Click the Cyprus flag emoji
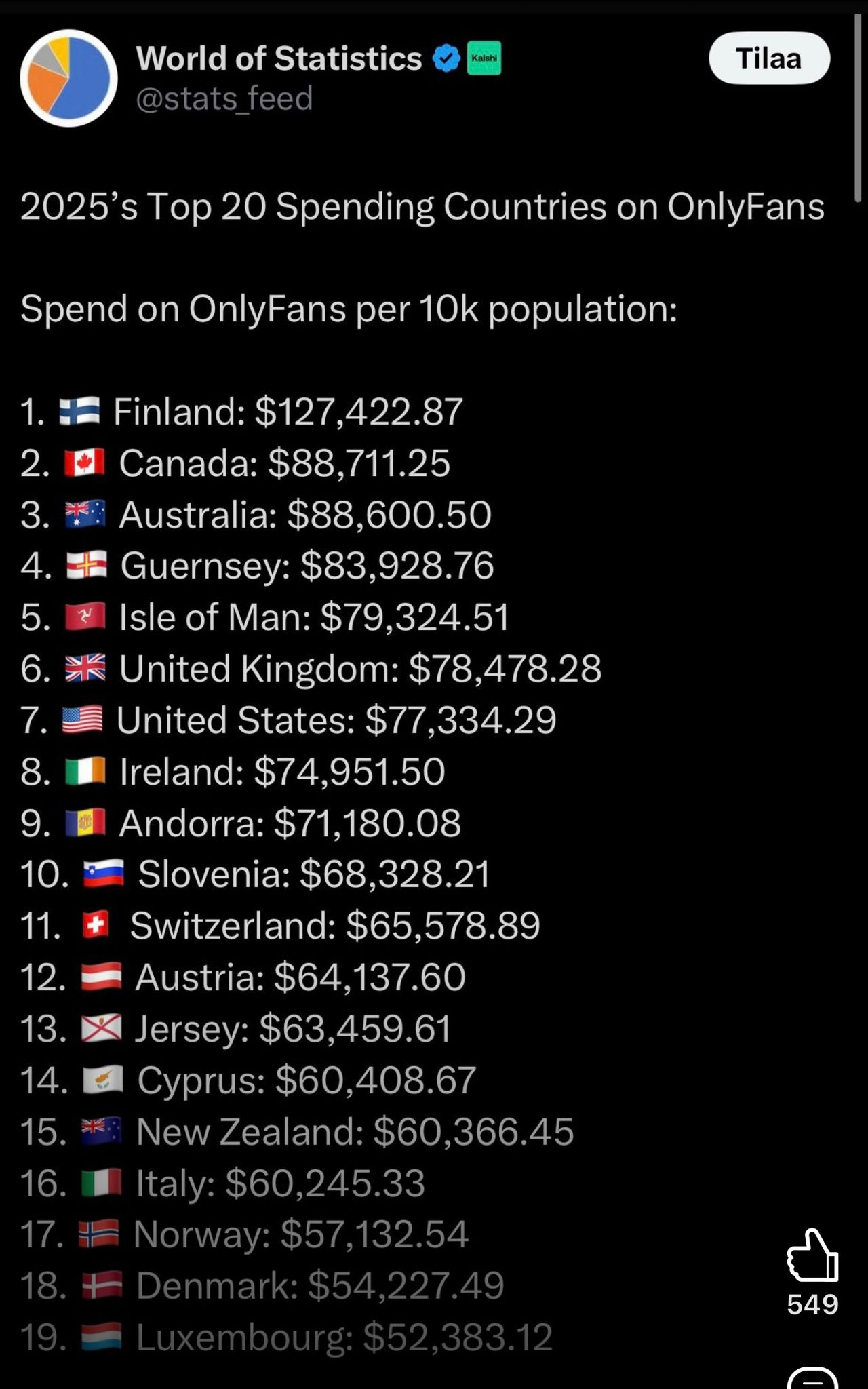868x1389 pixels. [x=102, y=1080]
